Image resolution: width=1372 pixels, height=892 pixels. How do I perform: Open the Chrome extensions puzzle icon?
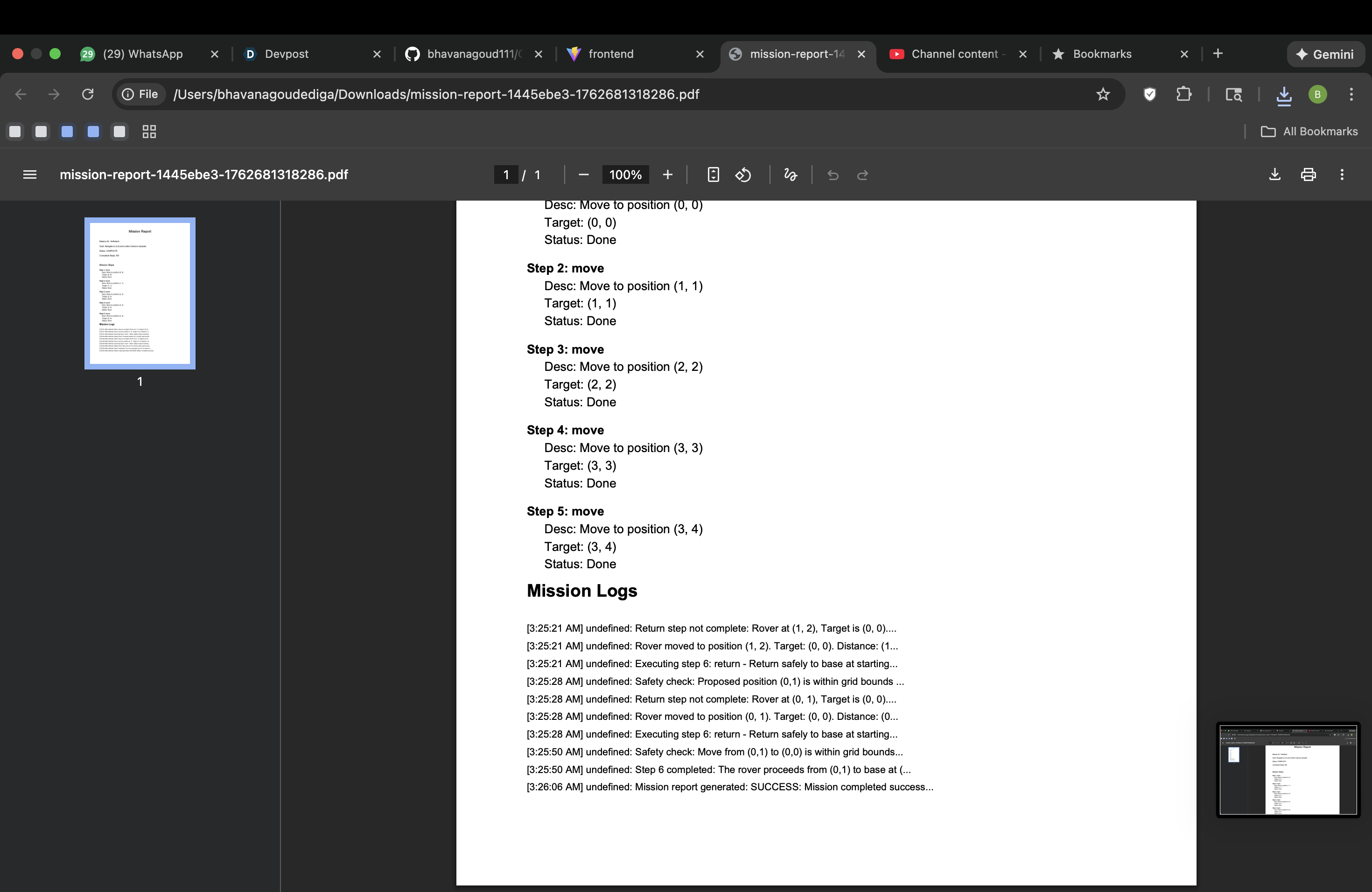[1183, 94]
